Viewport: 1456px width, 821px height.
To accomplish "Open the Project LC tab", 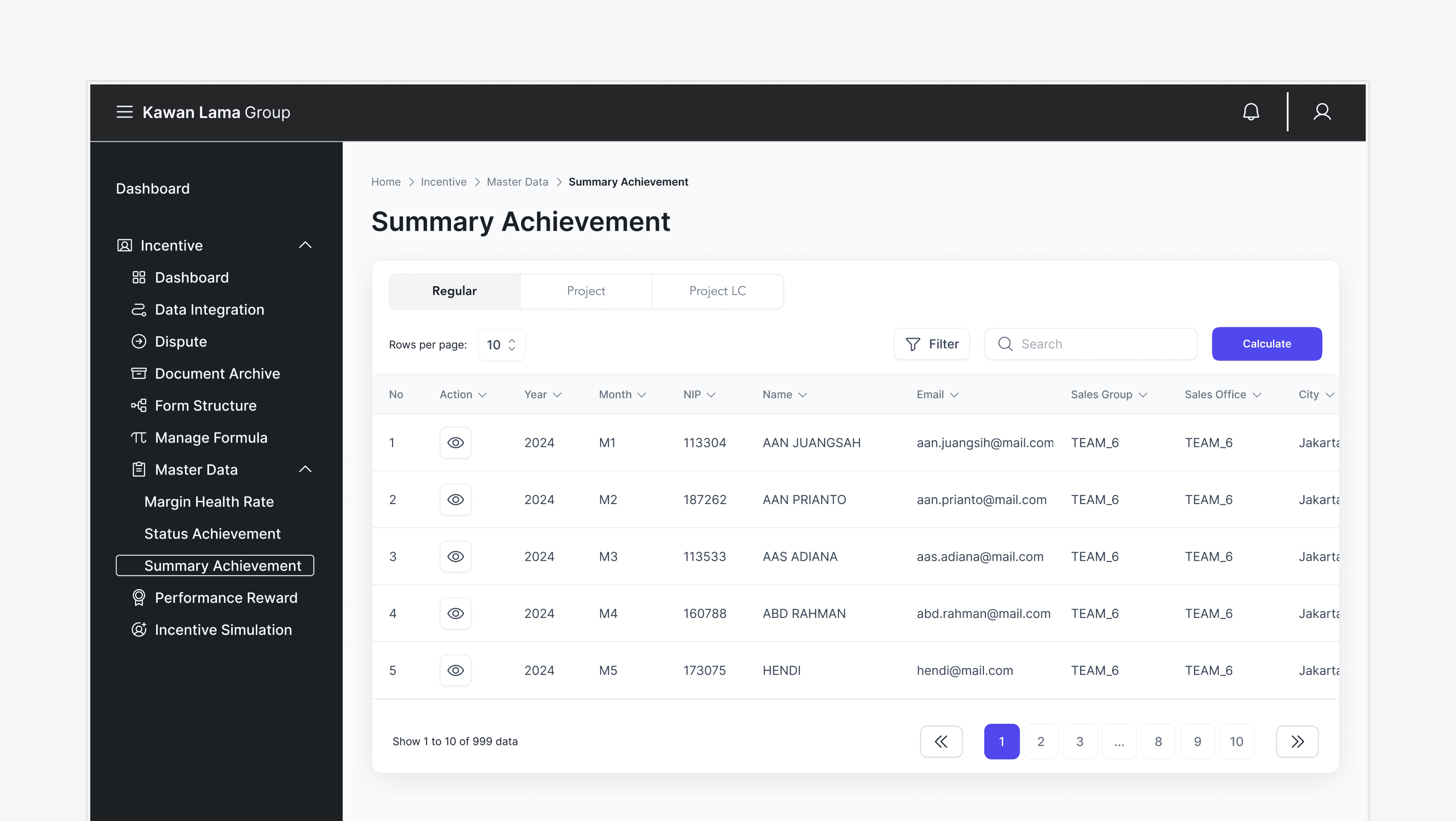I will [717, 290].
